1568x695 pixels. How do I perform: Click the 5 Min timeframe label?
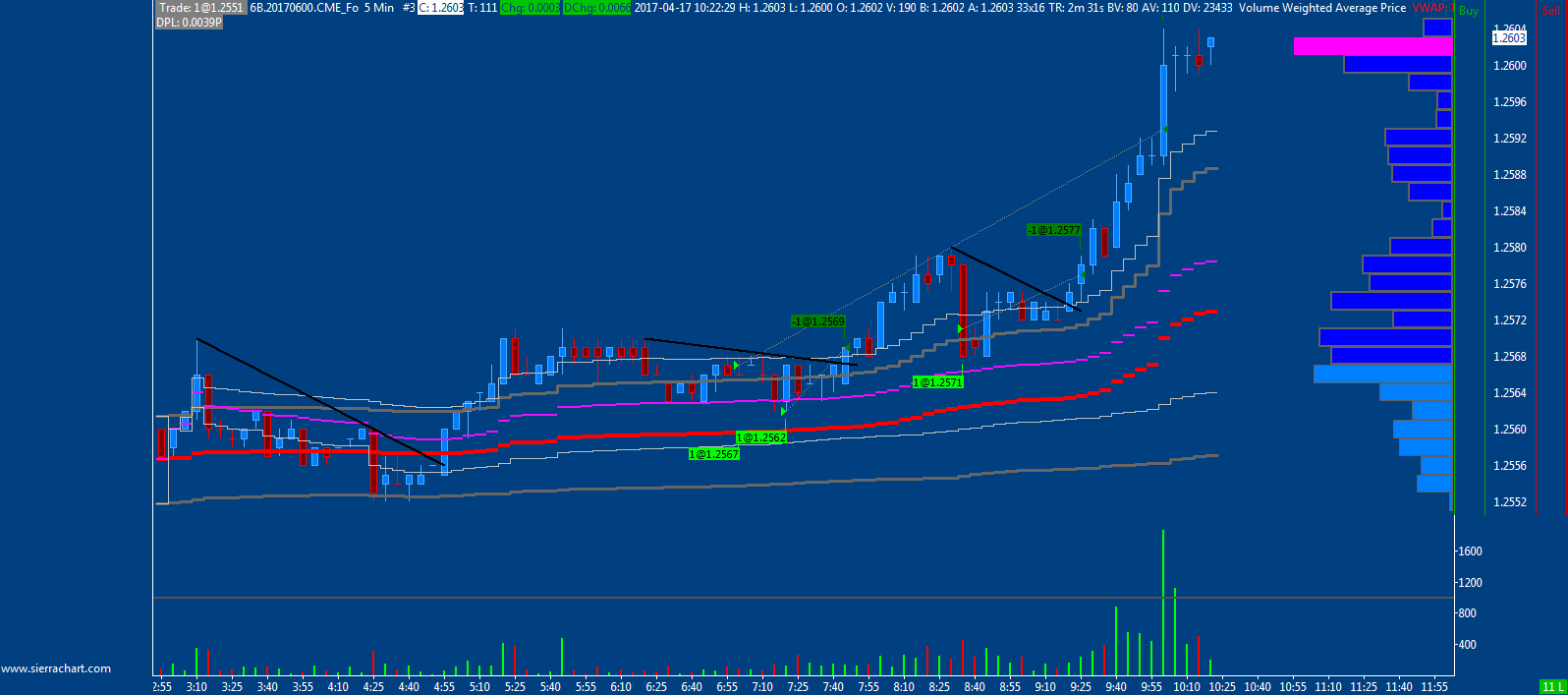(379, 8)
